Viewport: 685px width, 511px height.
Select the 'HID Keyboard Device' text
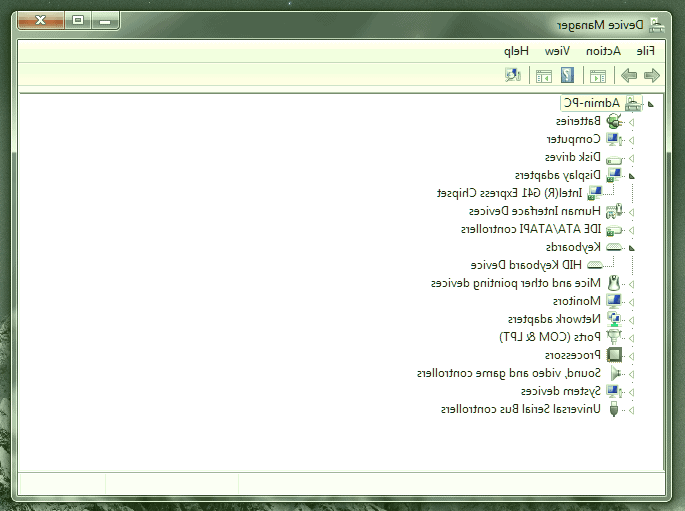pos(526,265)
